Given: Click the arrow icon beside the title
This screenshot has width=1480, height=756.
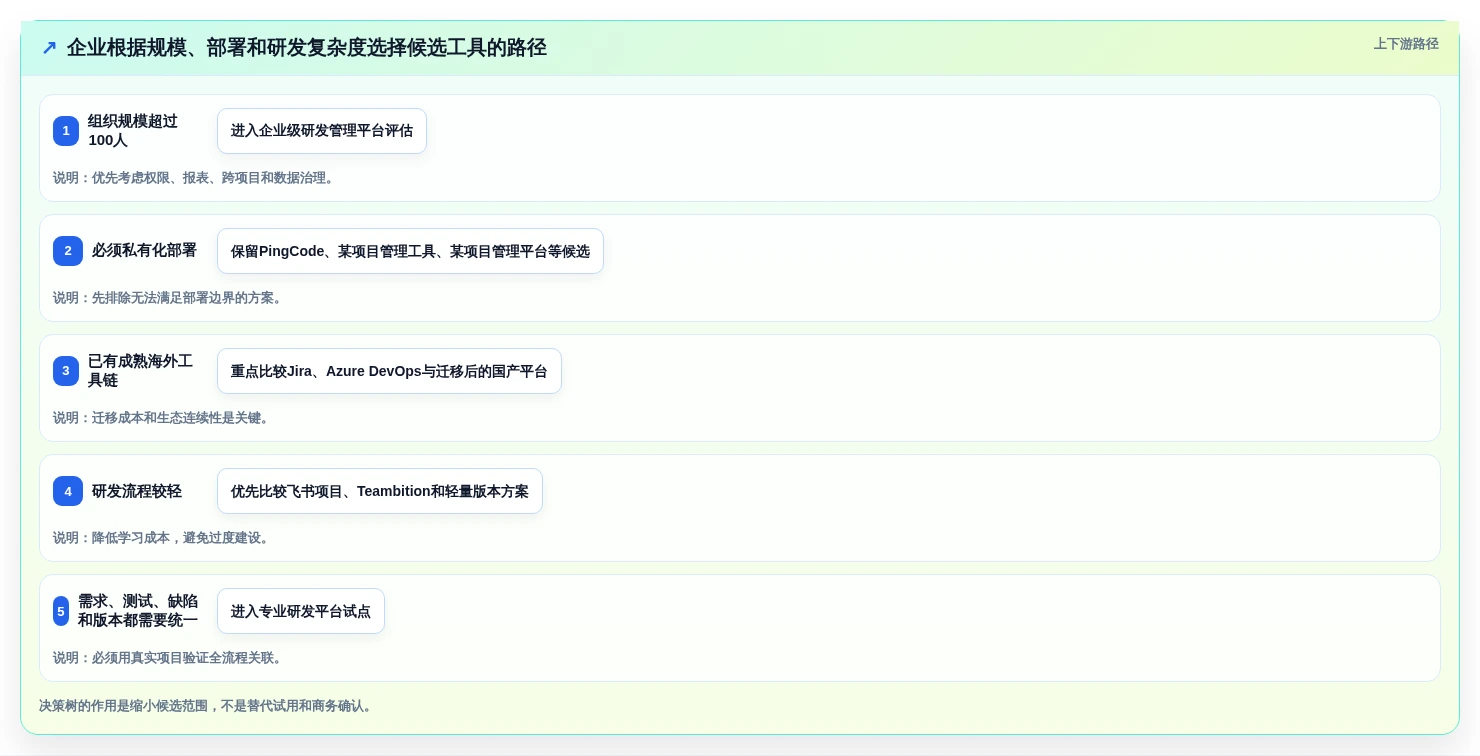Looking at the screenshot, I should click(x=49, y=48).
